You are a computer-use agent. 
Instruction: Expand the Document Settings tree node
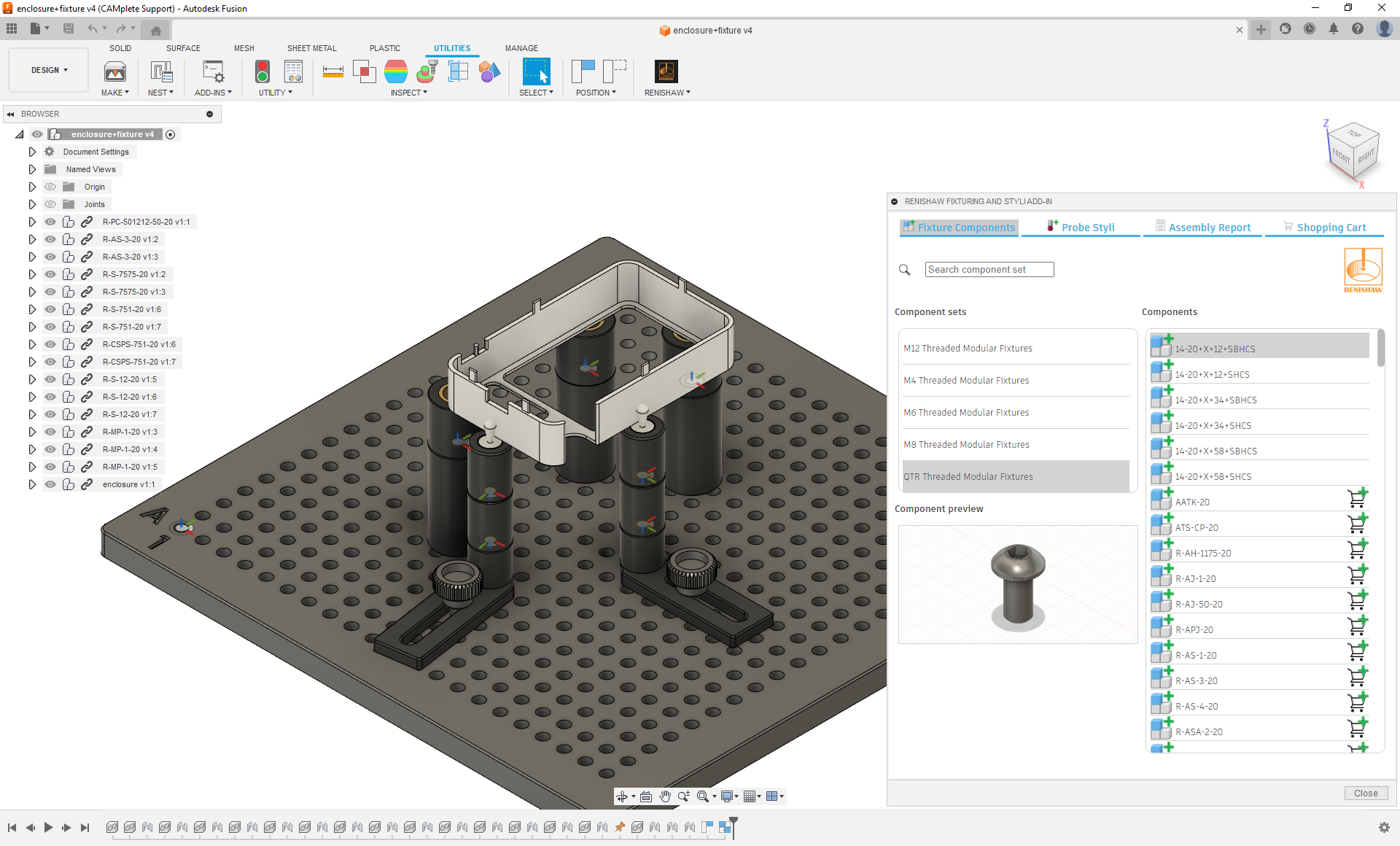tap(32, 152)
